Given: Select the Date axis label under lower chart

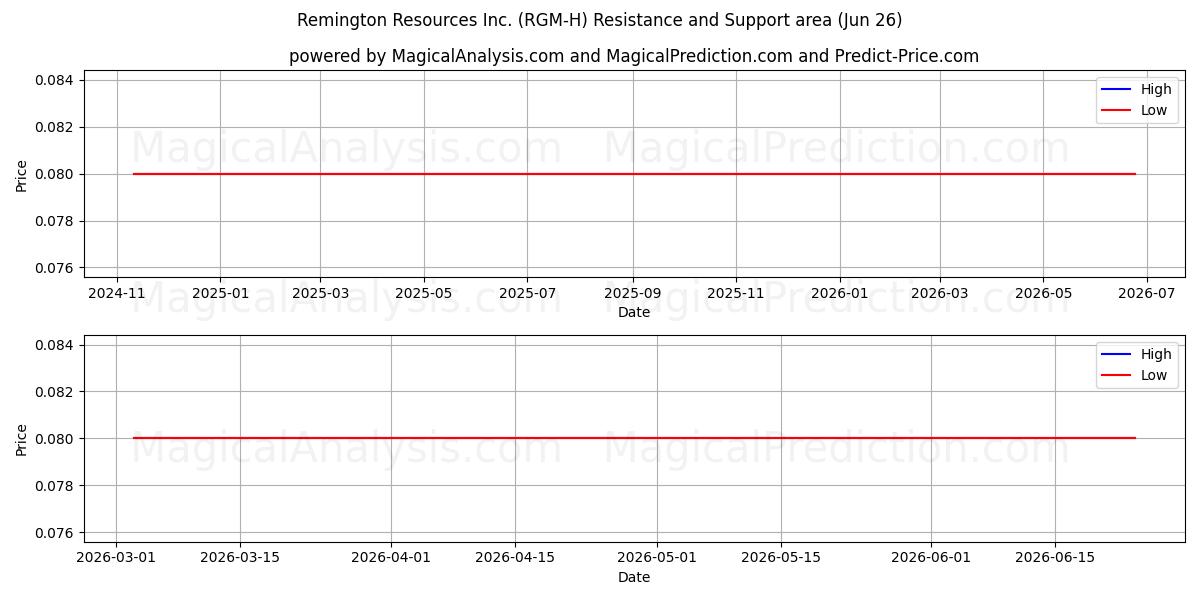Looking at the screenshot, I should pyautogui.click(x=634, y=578).
